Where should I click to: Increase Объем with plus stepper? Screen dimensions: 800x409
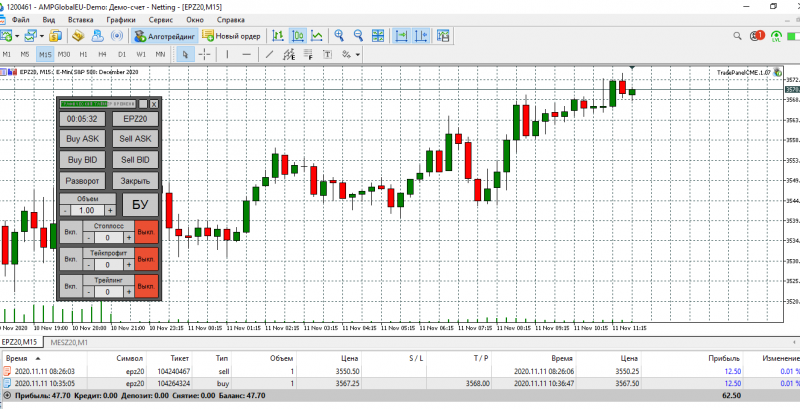(x=111, y=210)
